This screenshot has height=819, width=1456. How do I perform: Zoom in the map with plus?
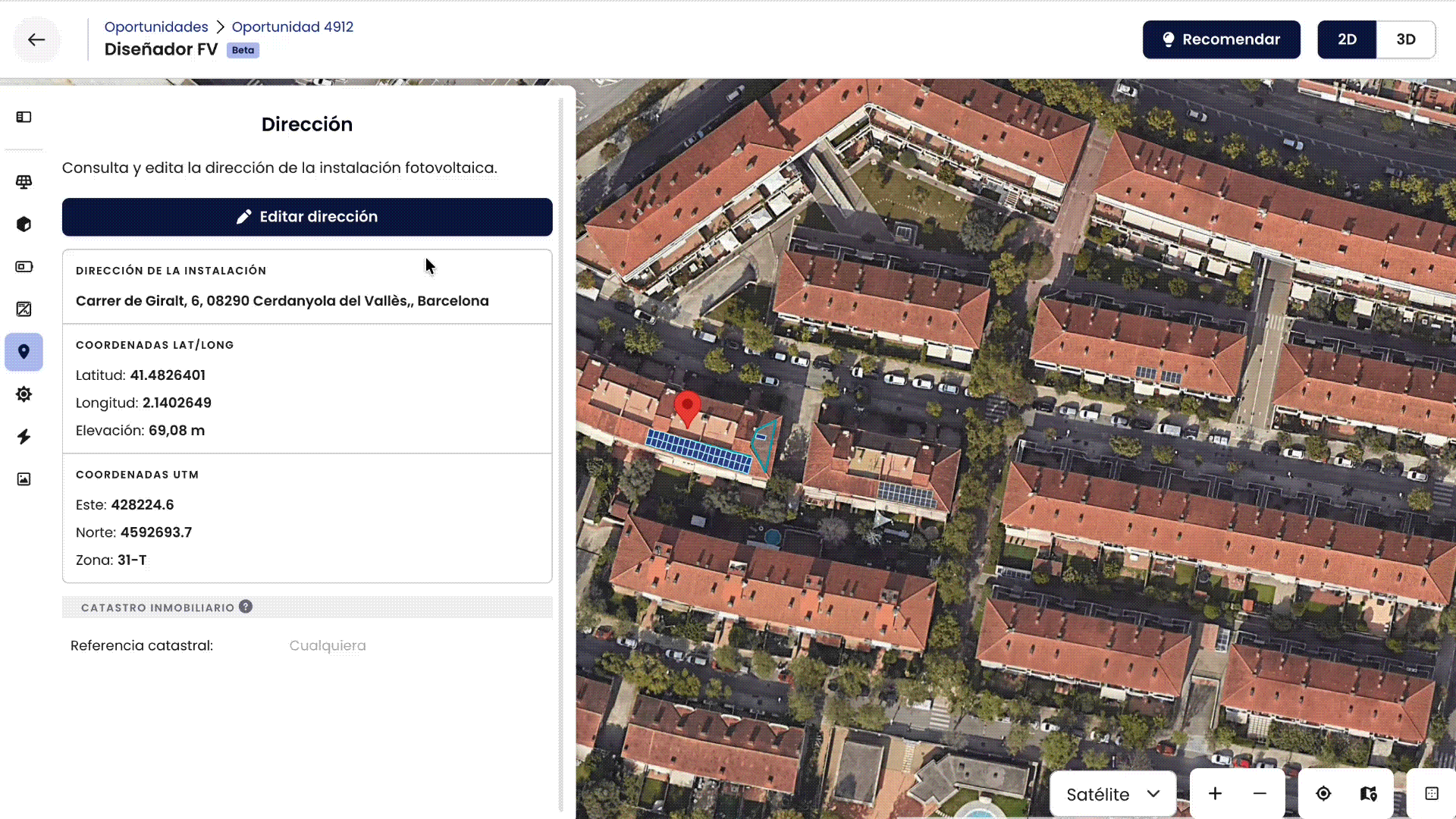point(1215,793)
